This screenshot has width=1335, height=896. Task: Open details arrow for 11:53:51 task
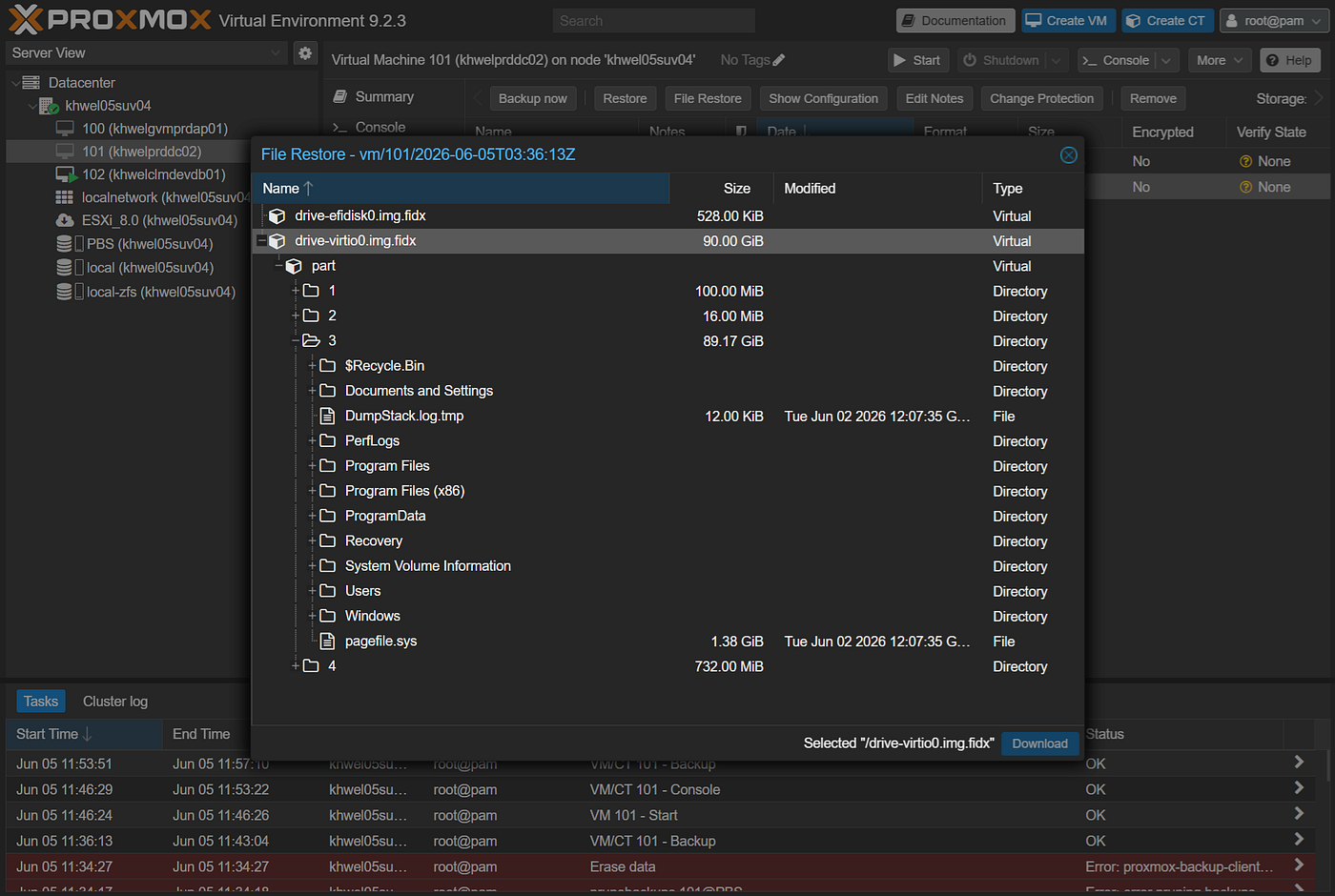(1299, 763)
